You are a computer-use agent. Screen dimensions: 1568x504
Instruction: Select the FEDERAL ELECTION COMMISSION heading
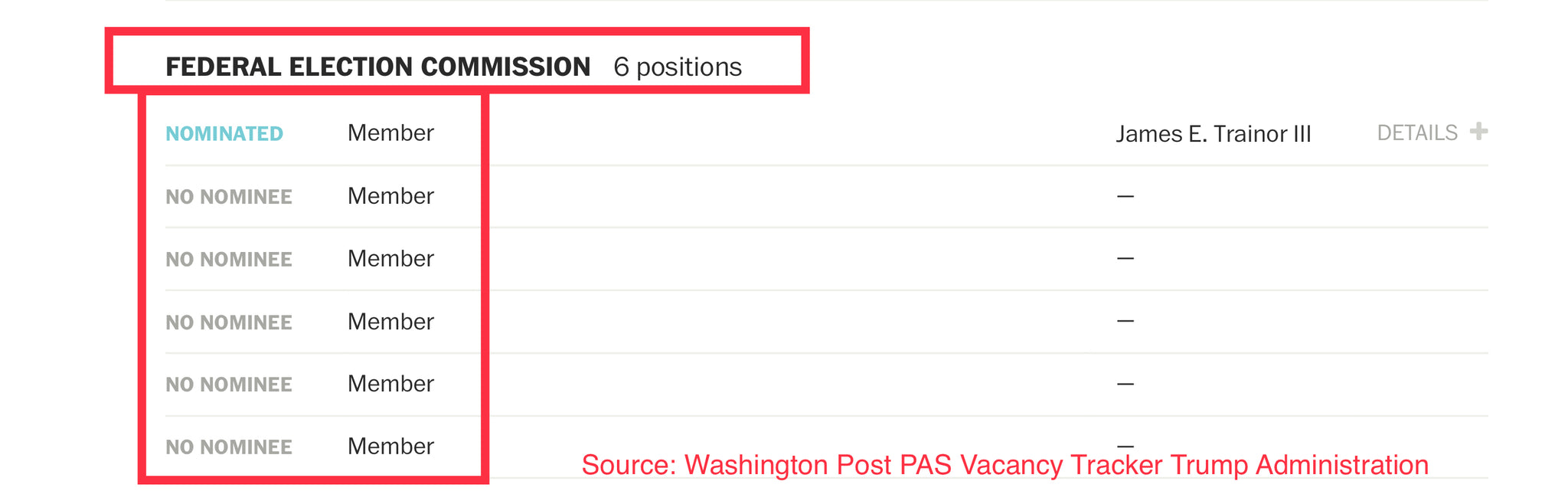coord(377,67)
